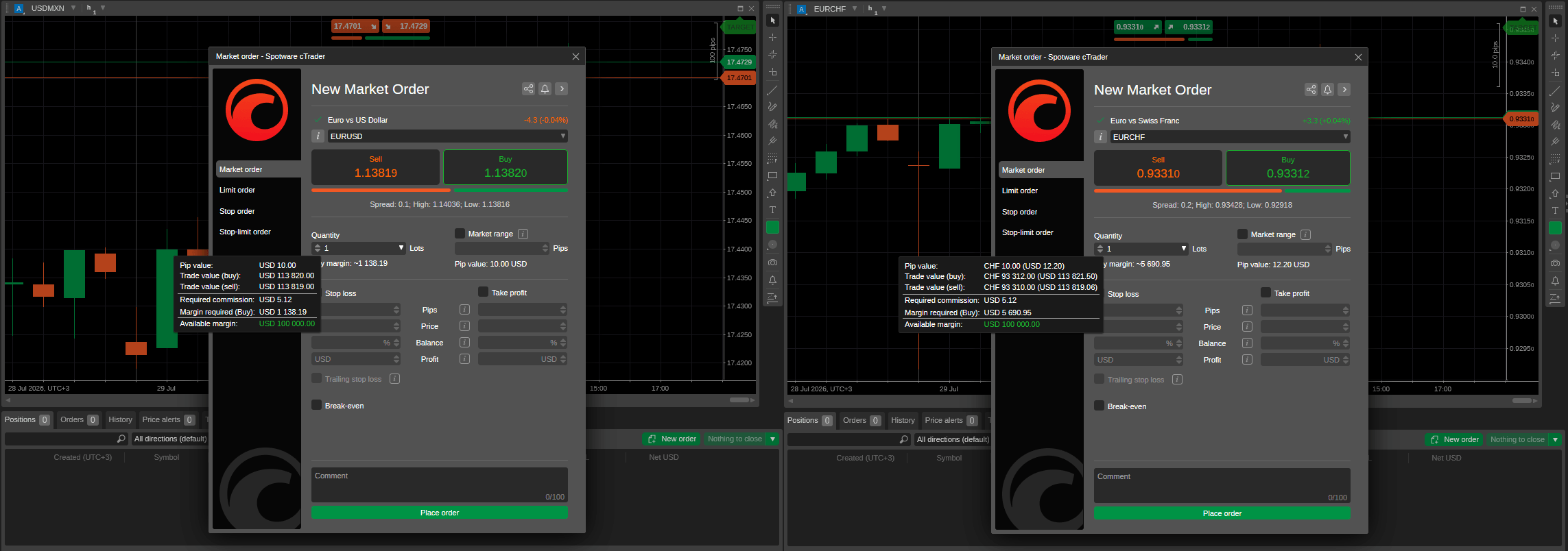
Task: Click camera snapshot icon in EURCHF chart toolbar
Action: (1555, 263)
